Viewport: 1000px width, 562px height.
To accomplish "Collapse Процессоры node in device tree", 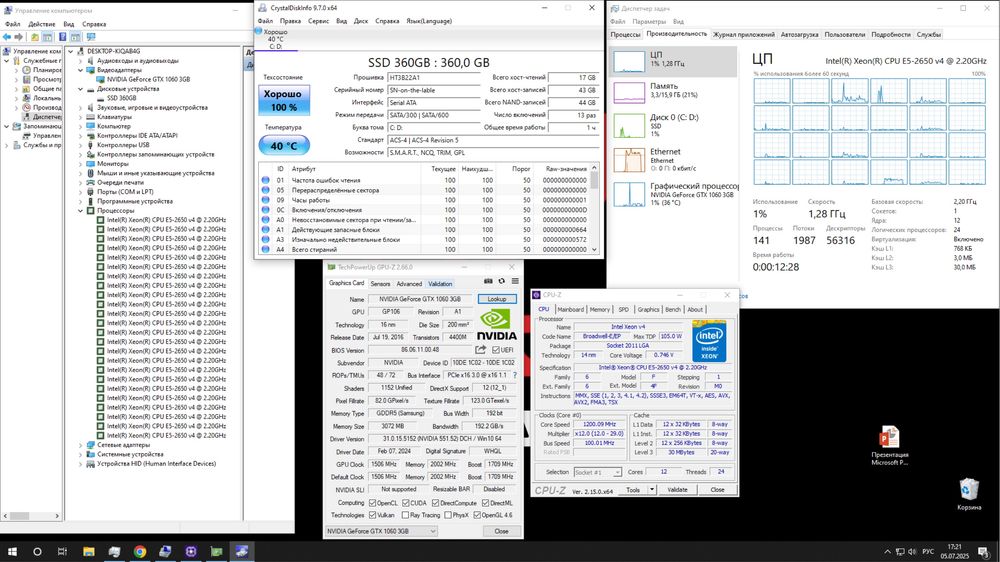I will [x=81, y=211].
